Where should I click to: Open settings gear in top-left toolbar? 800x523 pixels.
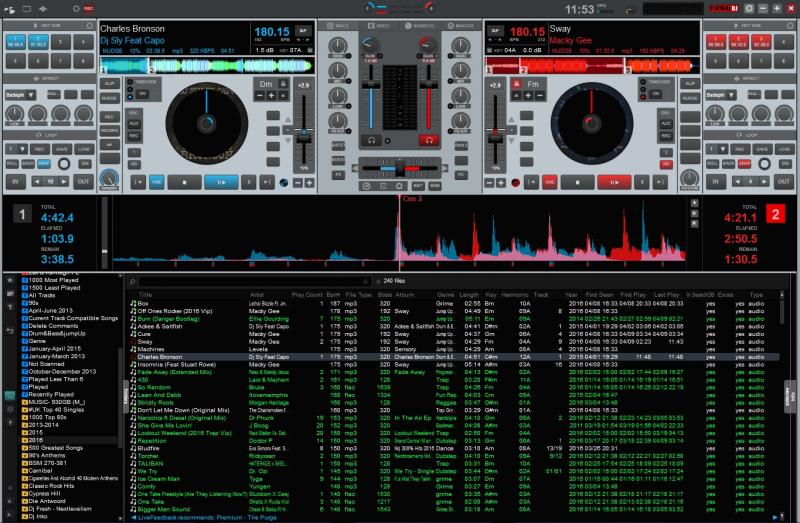76,9
